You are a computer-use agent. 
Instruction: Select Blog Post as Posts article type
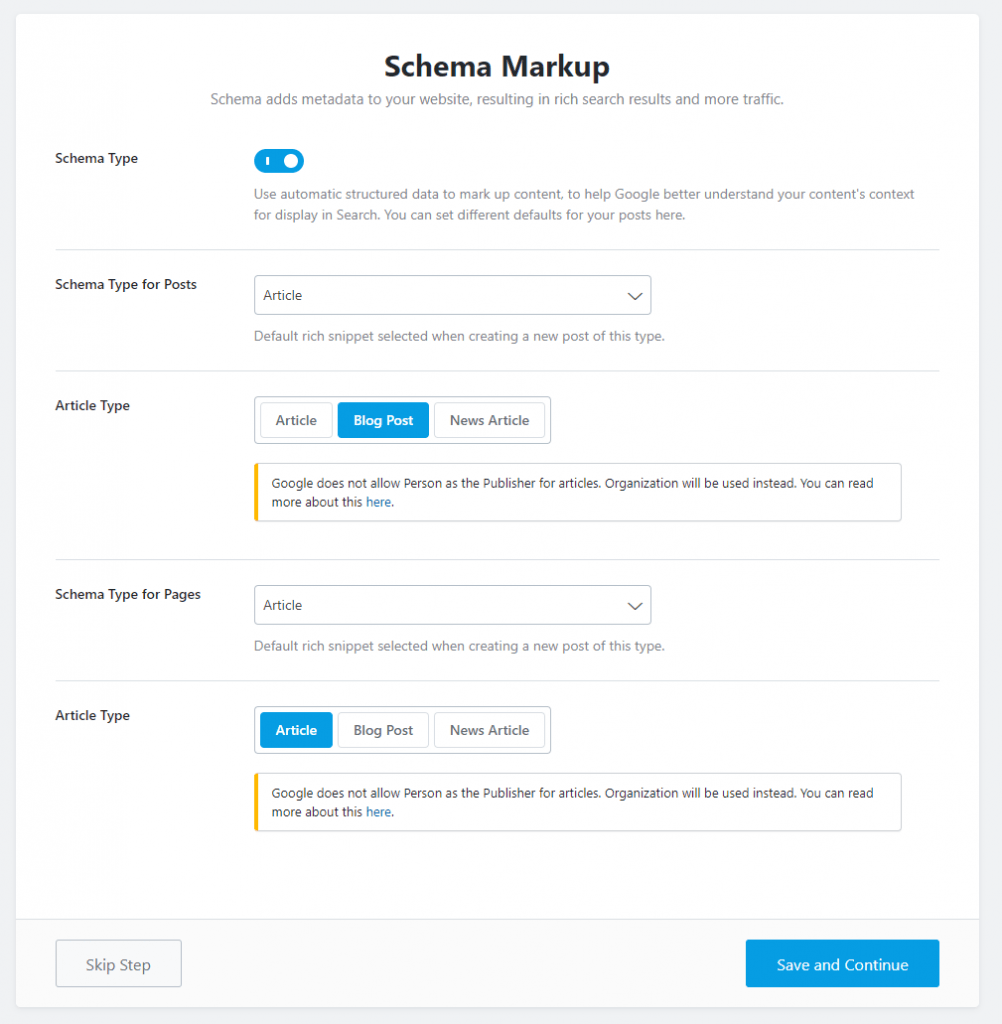click(383, 420)
